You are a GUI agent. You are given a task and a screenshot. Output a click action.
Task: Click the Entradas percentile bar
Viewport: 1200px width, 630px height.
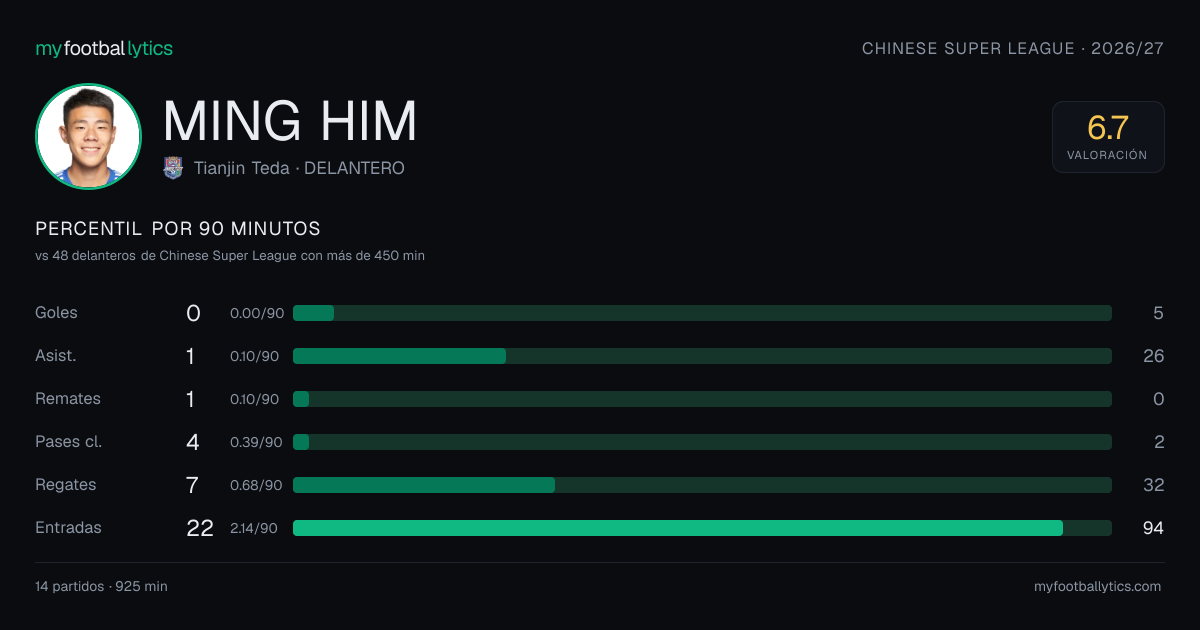coord(702,528)
